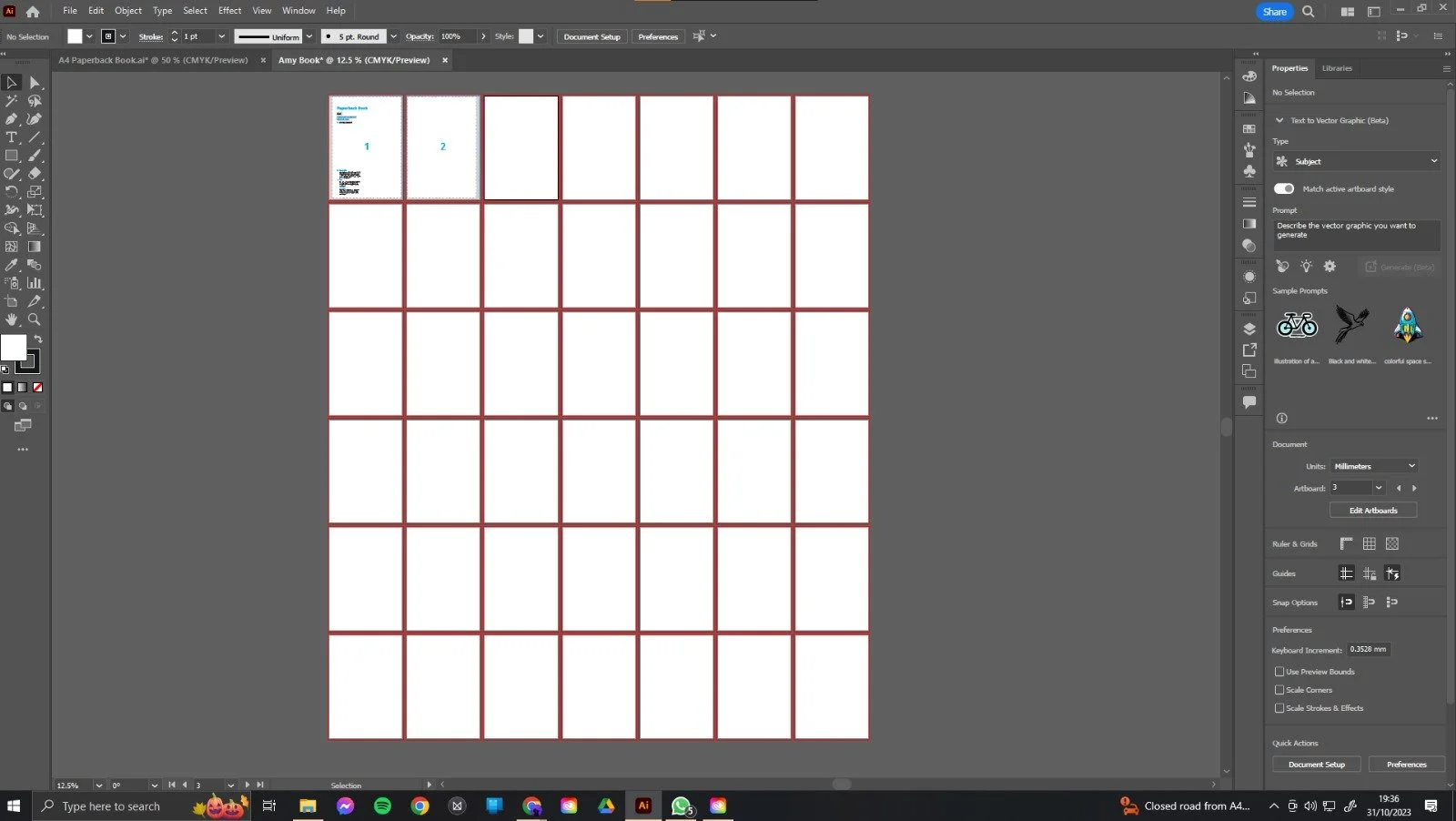This screenshot has width=1456, height=821.
Task: Click Document Setup in Quick Actions
Action: pyautogui.click(x=1316, y=765)
